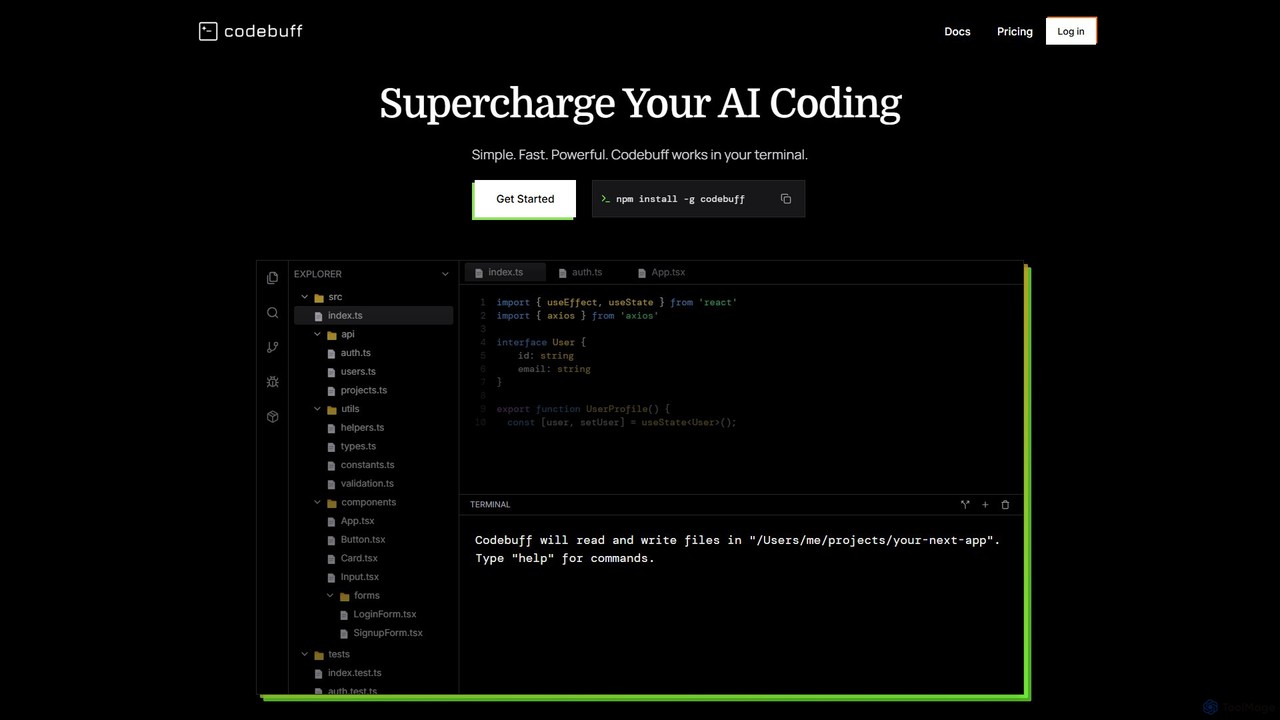Click the 'npm install -g codebuff' command text
The width and height of the screenshot is (1280, 720).
point(680,199)
